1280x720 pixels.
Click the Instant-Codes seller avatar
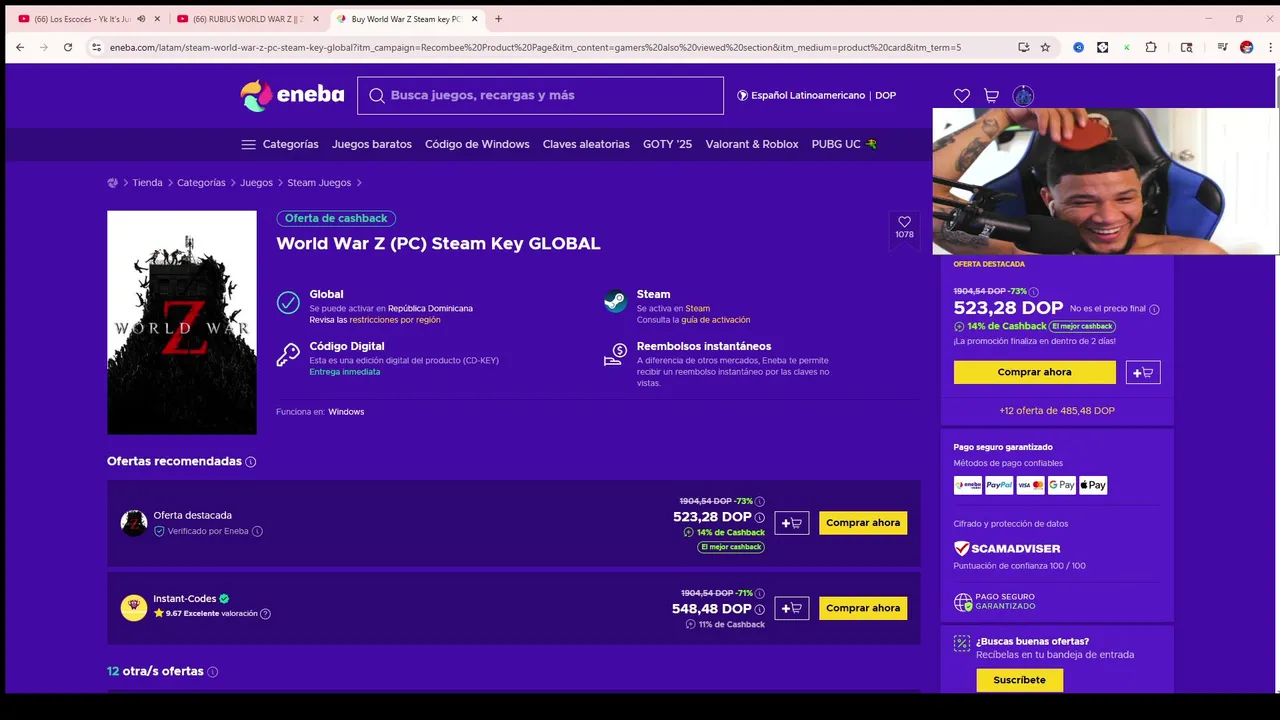point(133,607)
